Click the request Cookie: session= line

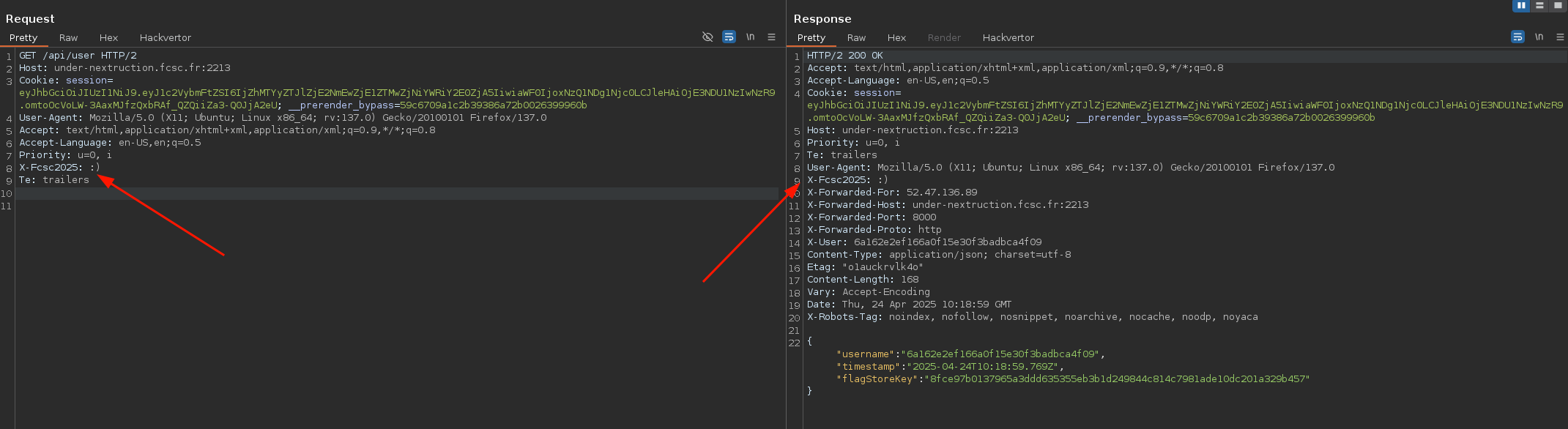point(66,81)
